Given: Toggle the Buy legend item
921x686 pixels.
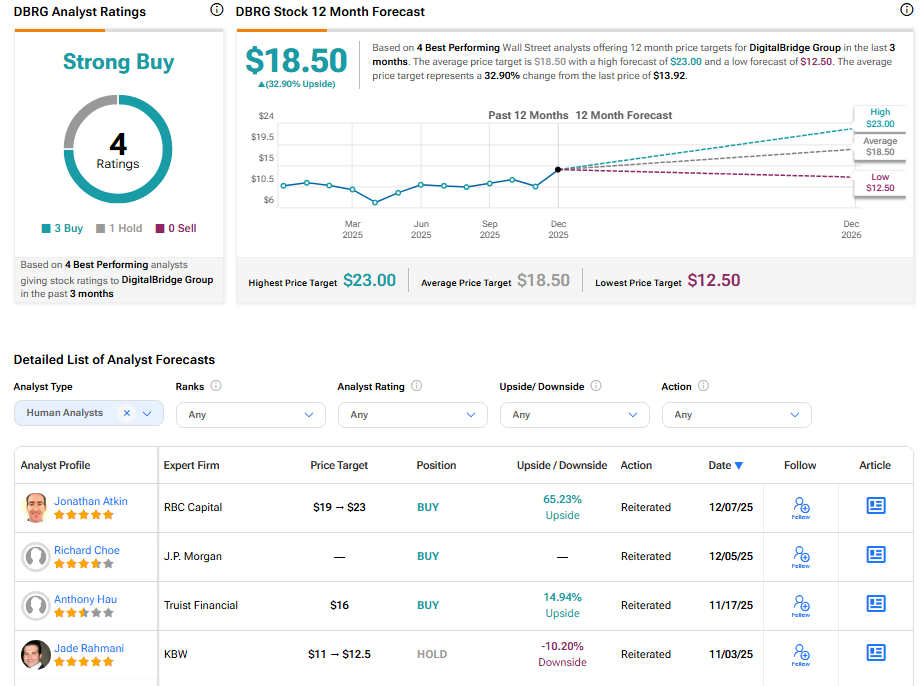Looking at the screenshot, I should 62,228.
